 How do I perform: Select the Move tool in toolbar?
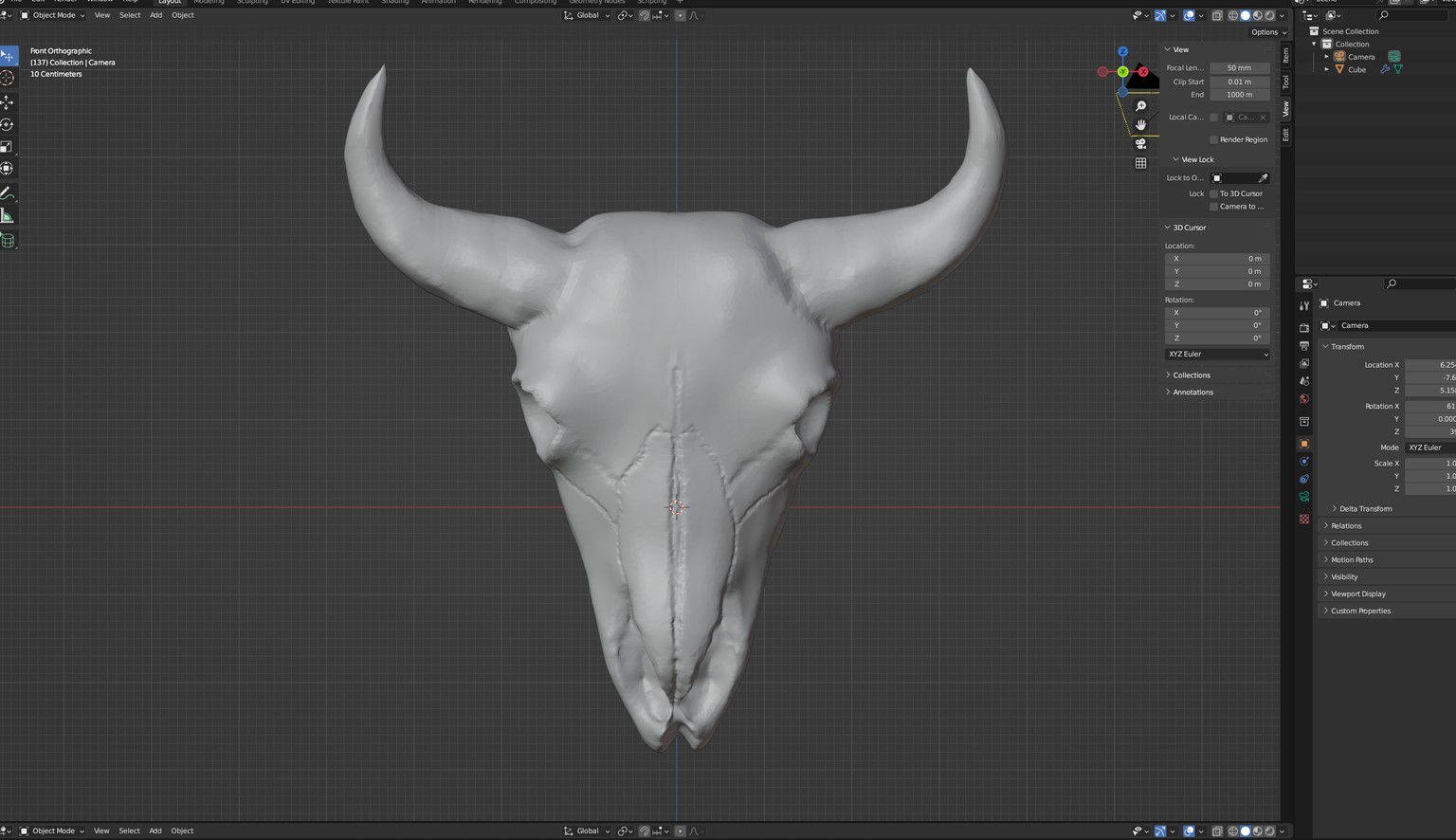click(x=8, y=102)
